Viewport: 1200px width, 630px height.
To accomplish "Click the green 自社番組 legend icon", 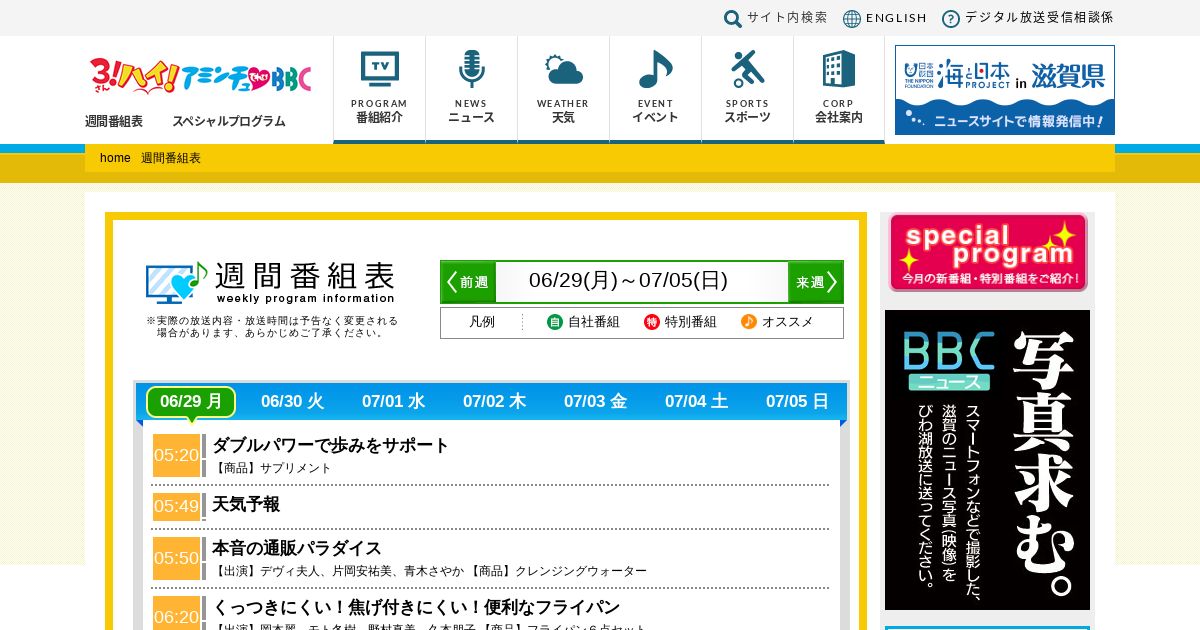I will pos(555,322).
